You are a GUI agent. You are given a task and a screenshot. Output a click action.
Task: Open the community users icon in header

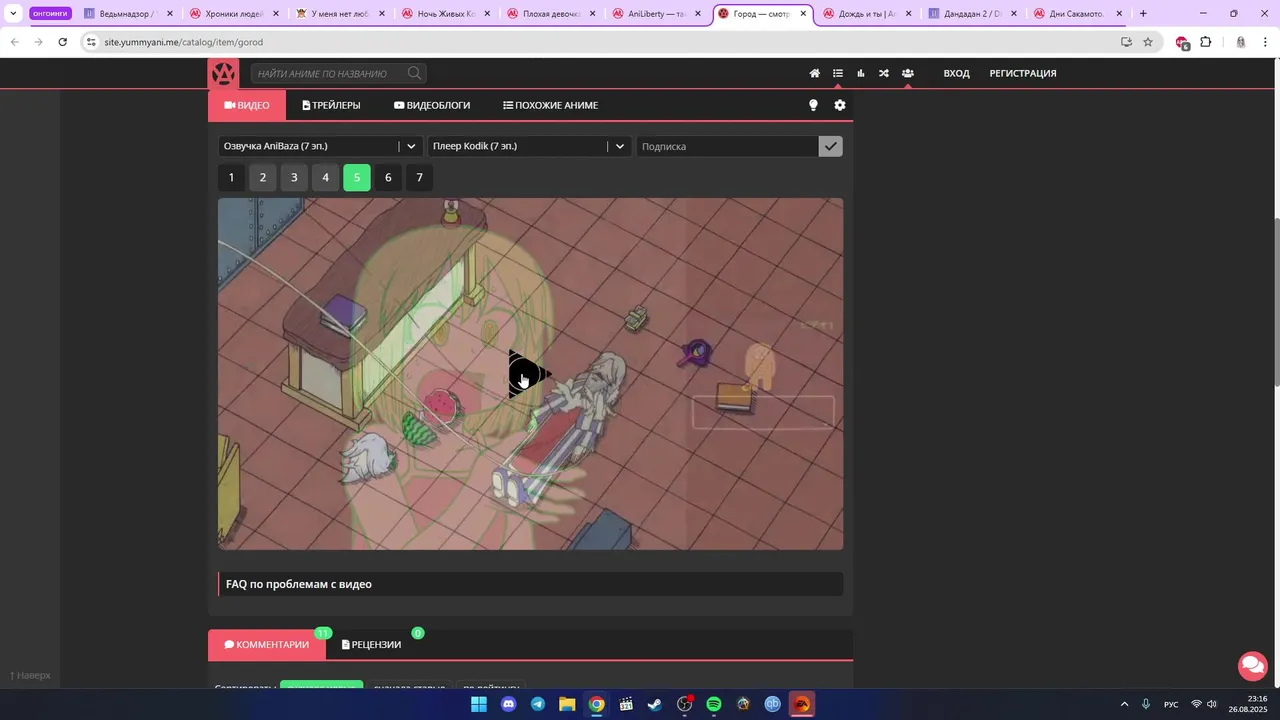tap(907, 73)
